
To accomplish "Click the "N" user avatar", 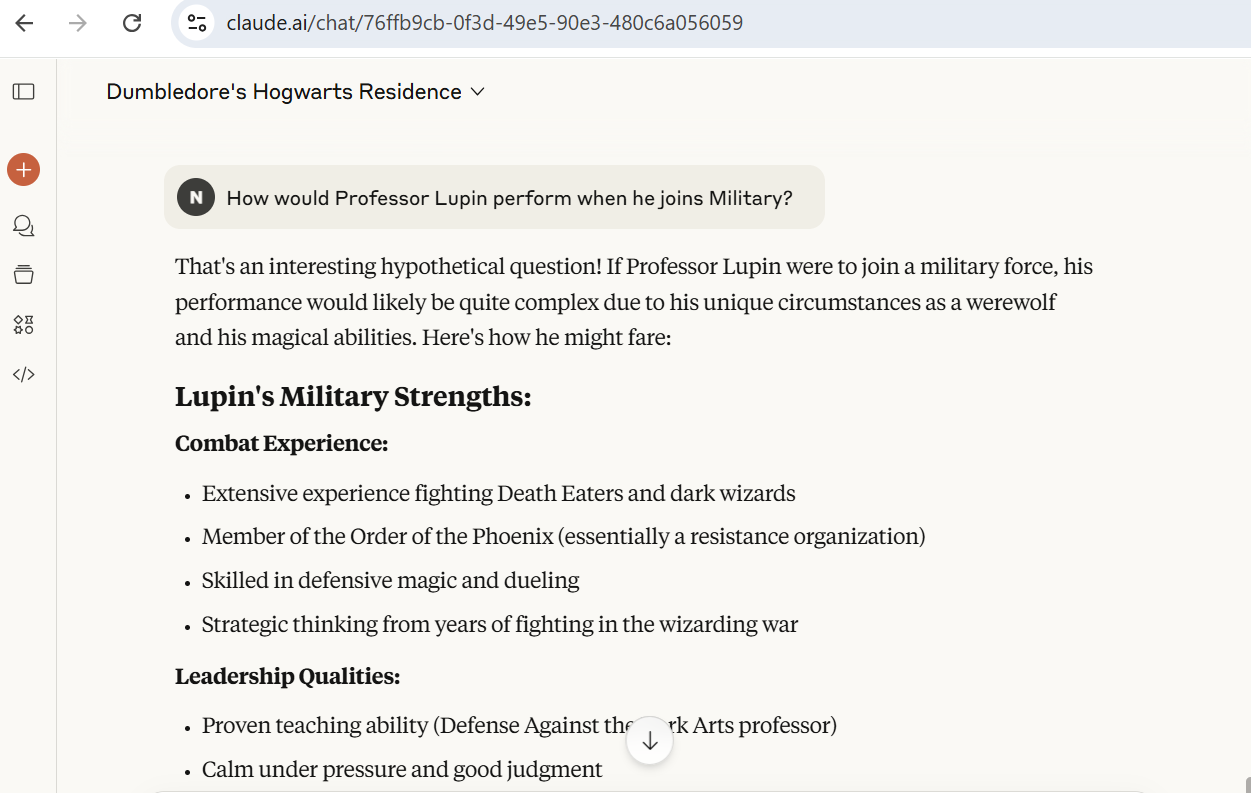I will (196, 198).
